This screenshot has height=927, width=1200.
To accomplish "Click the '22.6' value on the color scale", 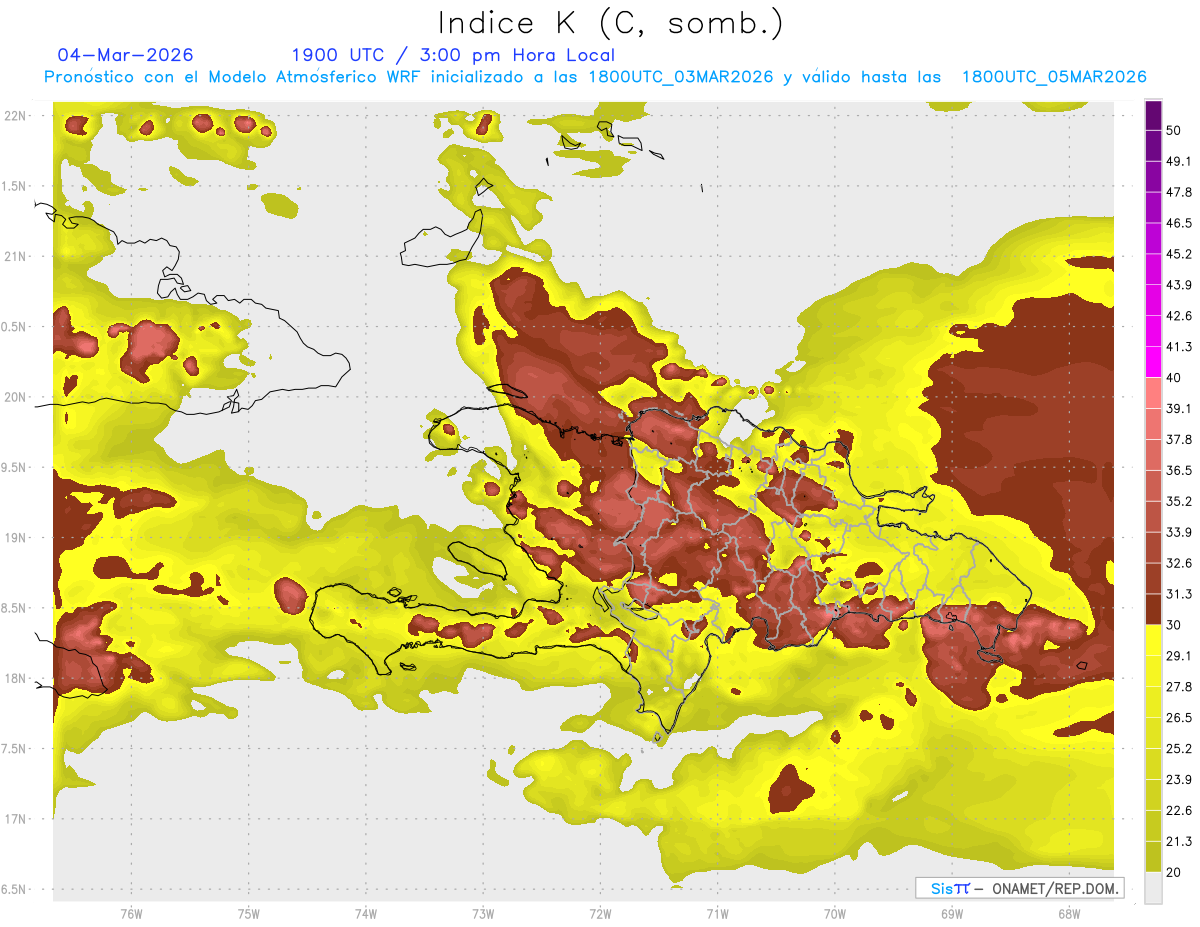I will tap(1179, 810).
